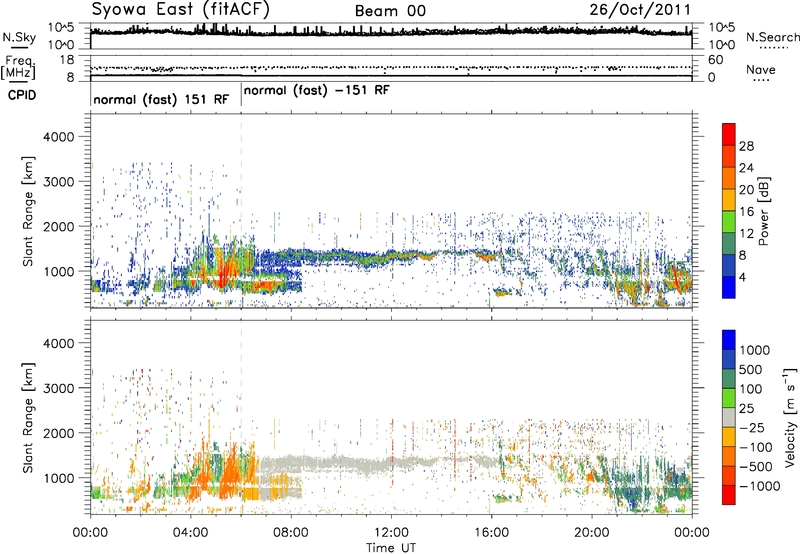Click the 'Slant Range [km]' label of velocity panel
The height and width of the screenshot is (554, 800).
point(28,418)
